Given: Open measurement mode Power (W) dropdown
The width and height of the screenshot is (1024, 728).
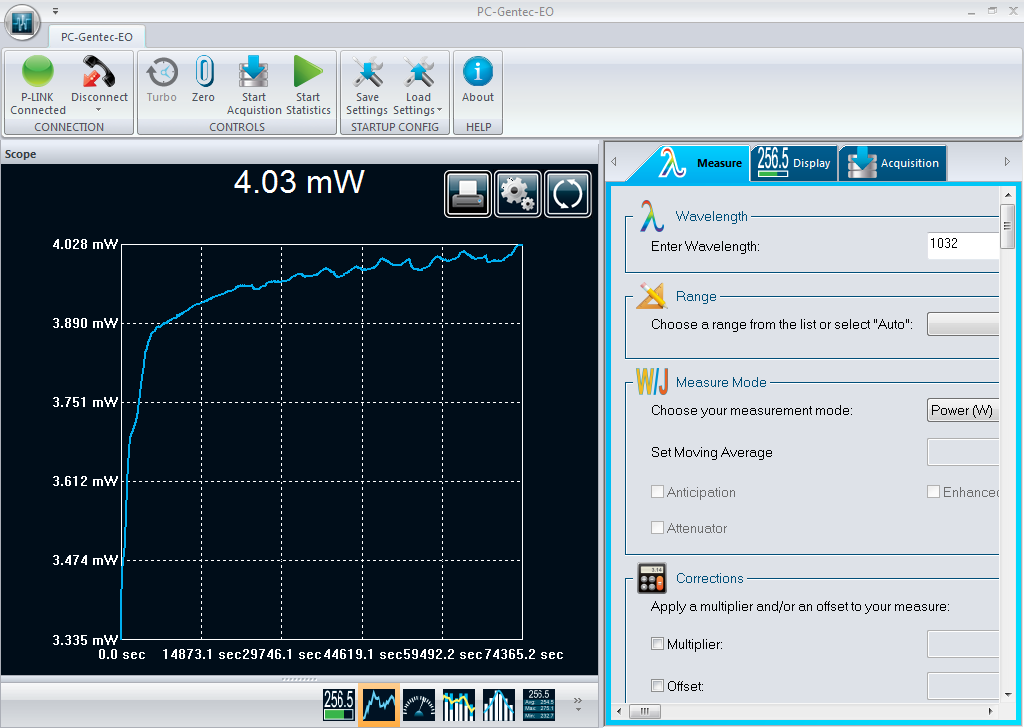Looking at the screenshot, I should [963, 410].
